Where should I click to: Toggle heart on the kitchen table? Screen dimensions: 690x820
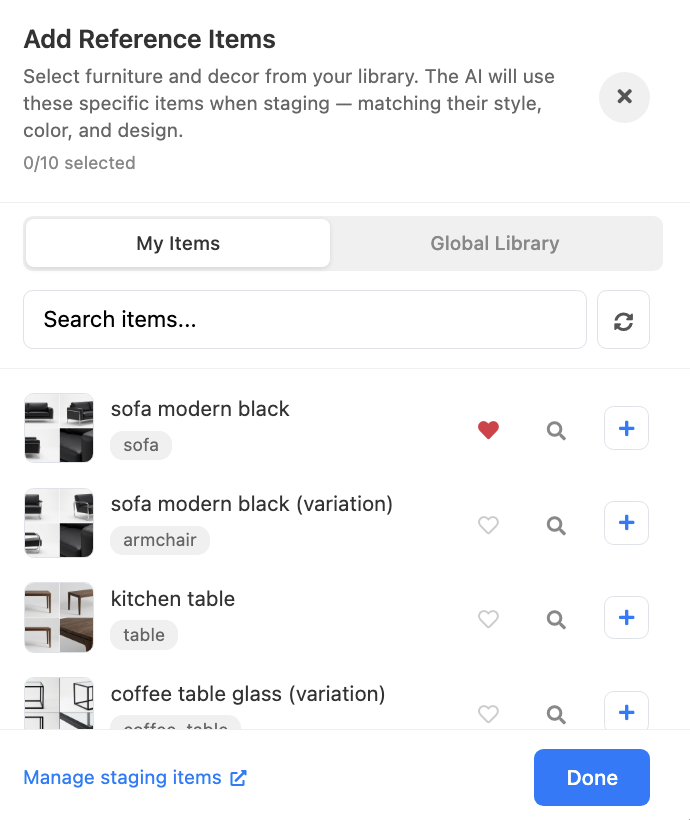pyautogui.click(x=488, y=619)
